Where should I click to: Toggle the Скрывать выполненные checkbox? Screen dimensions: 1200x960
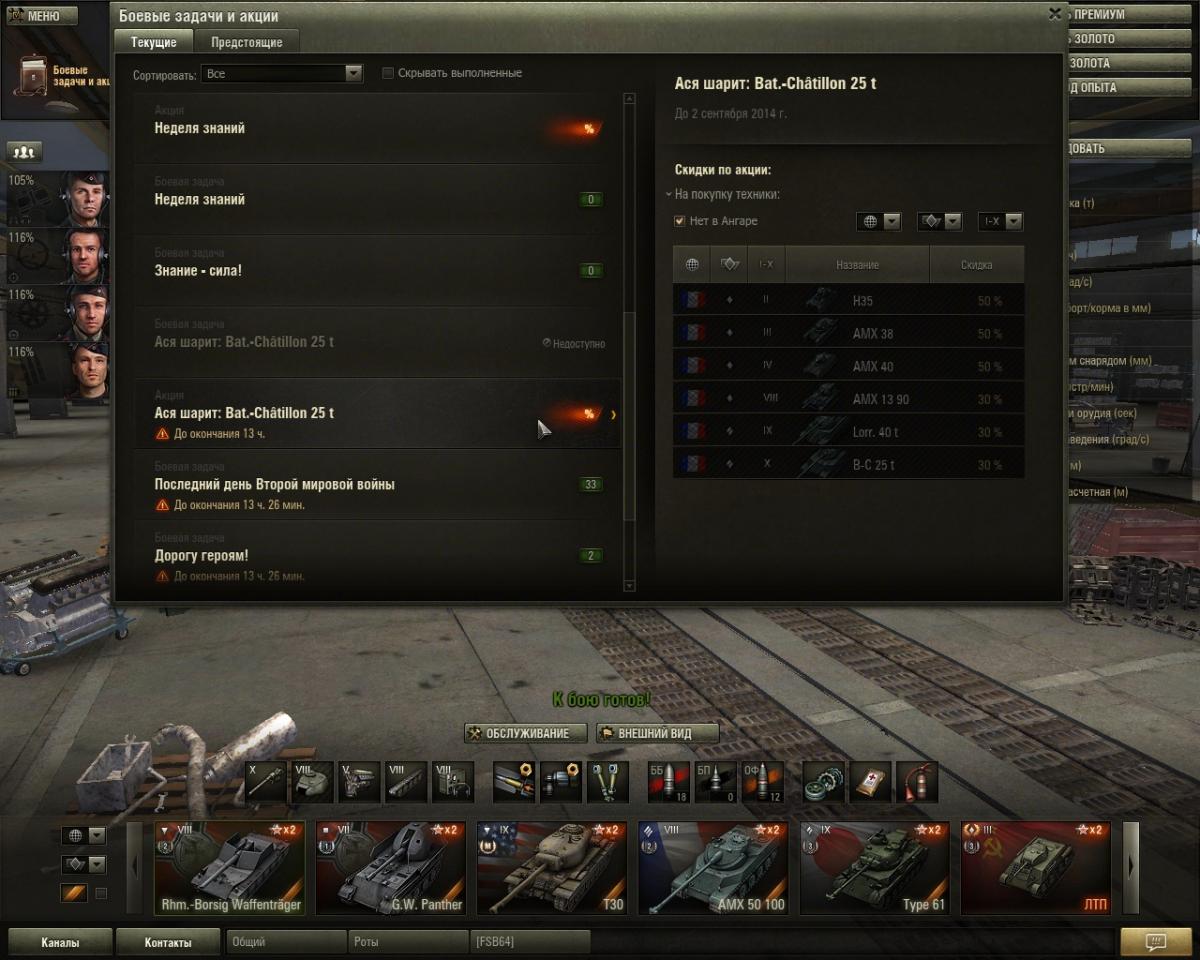[388, 73]
